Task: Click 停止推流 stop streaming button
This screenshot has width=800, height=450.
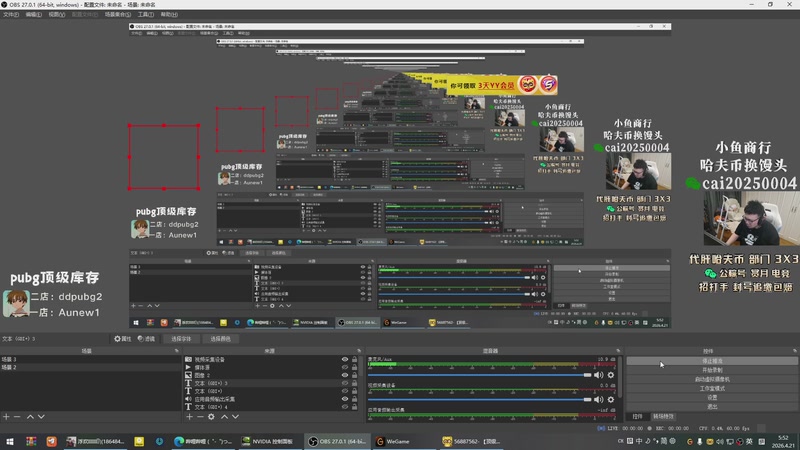Action: [x=712, y=361]
